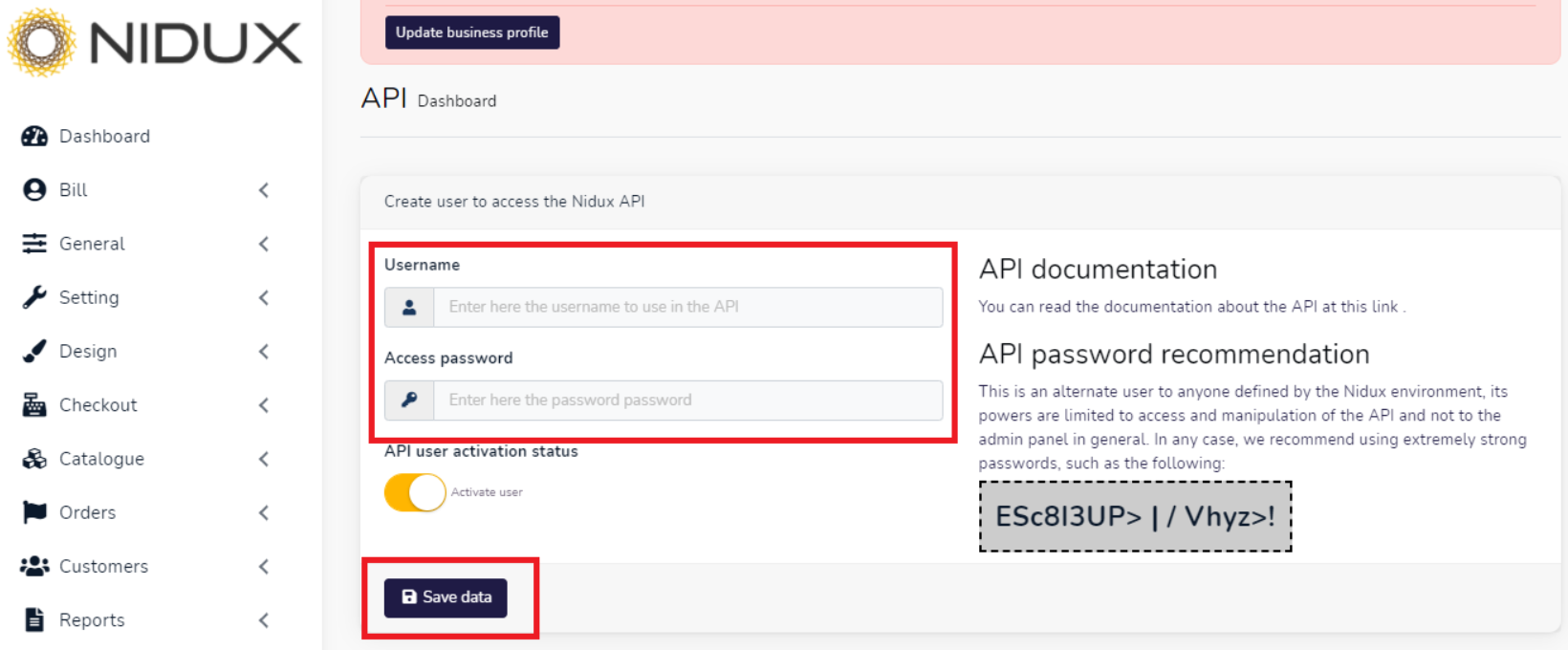Click the General sliders icon

(x=34, y=244)
